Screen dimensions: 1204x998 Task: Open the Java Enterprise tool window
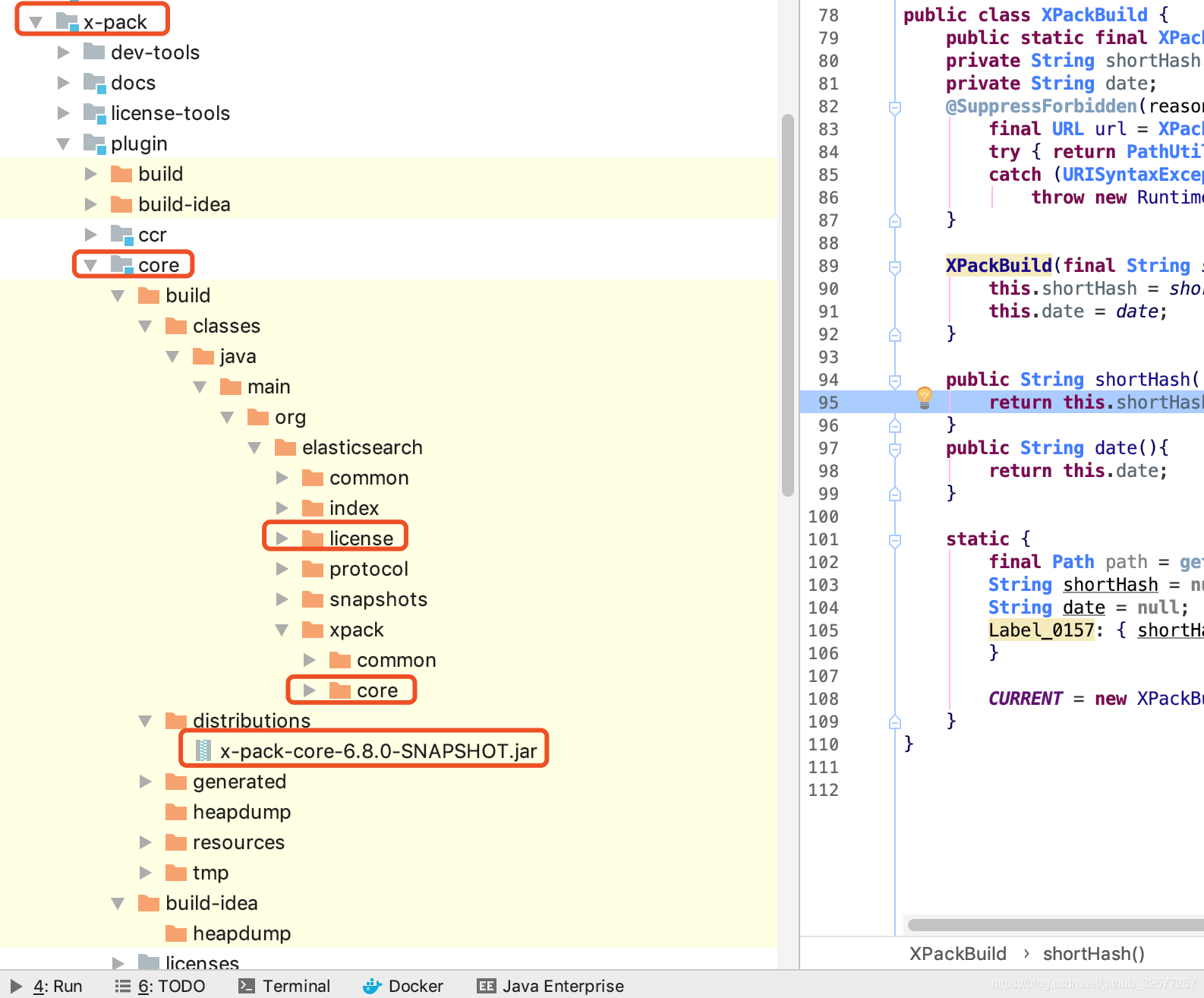550,986
